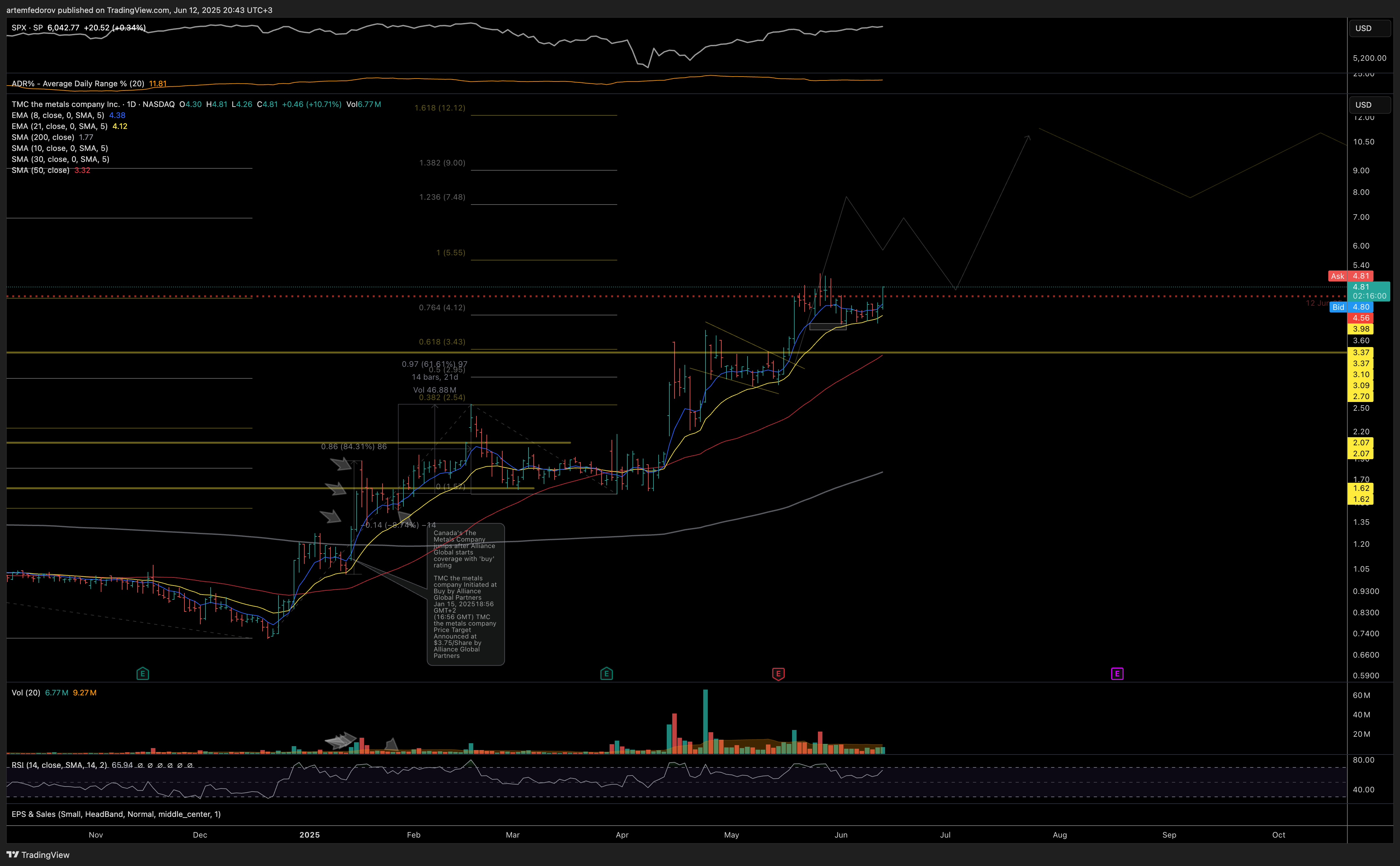Select the RSI (14, close, SMA) legend
Viewport: 1400px width, 866px height.
coord(59,765)
